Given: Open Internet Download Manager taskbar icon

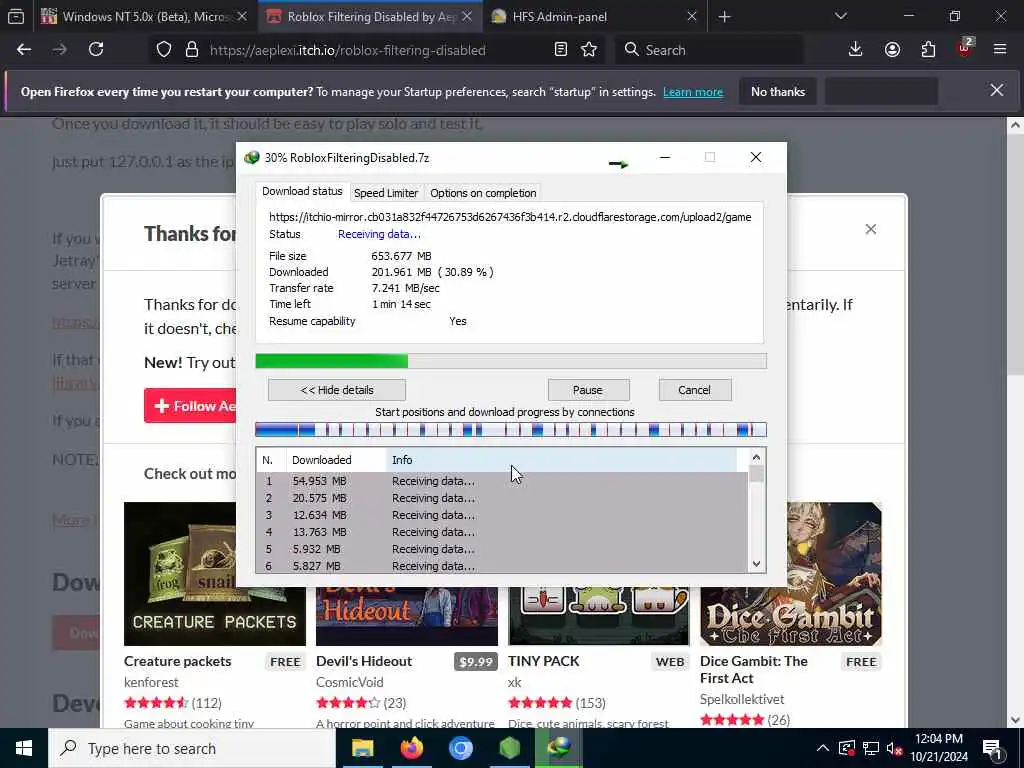Looking at the screenshot, I should [559, 748].
